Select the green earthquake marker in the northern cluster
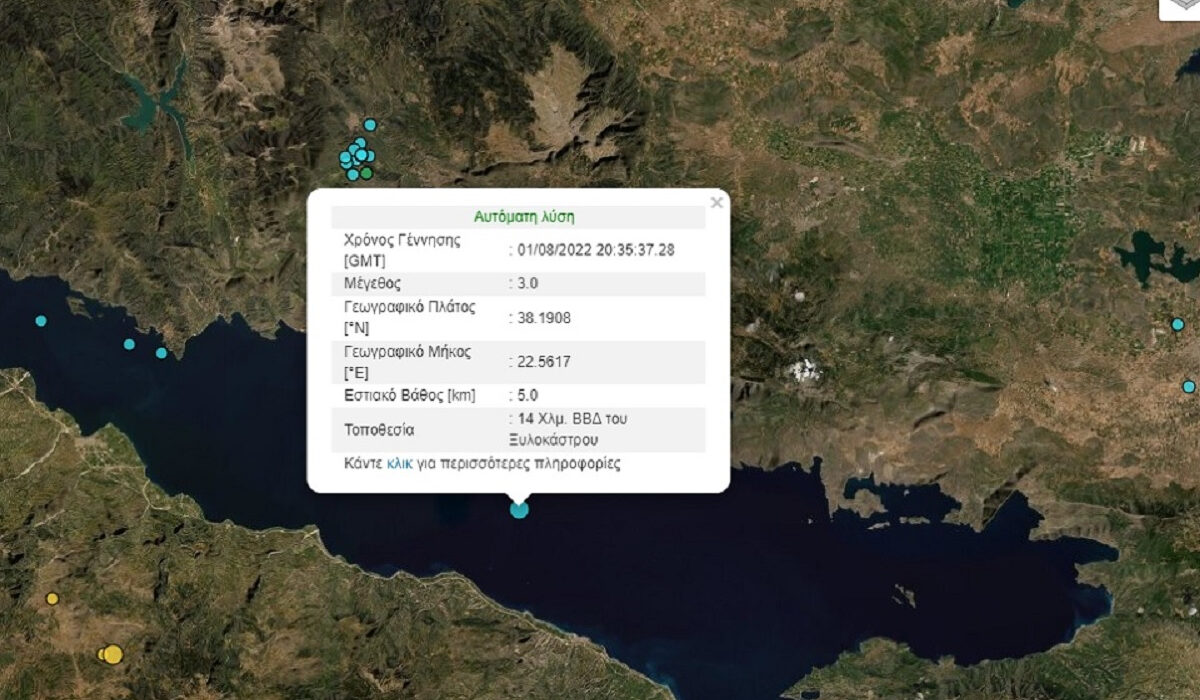 point(367,173)
